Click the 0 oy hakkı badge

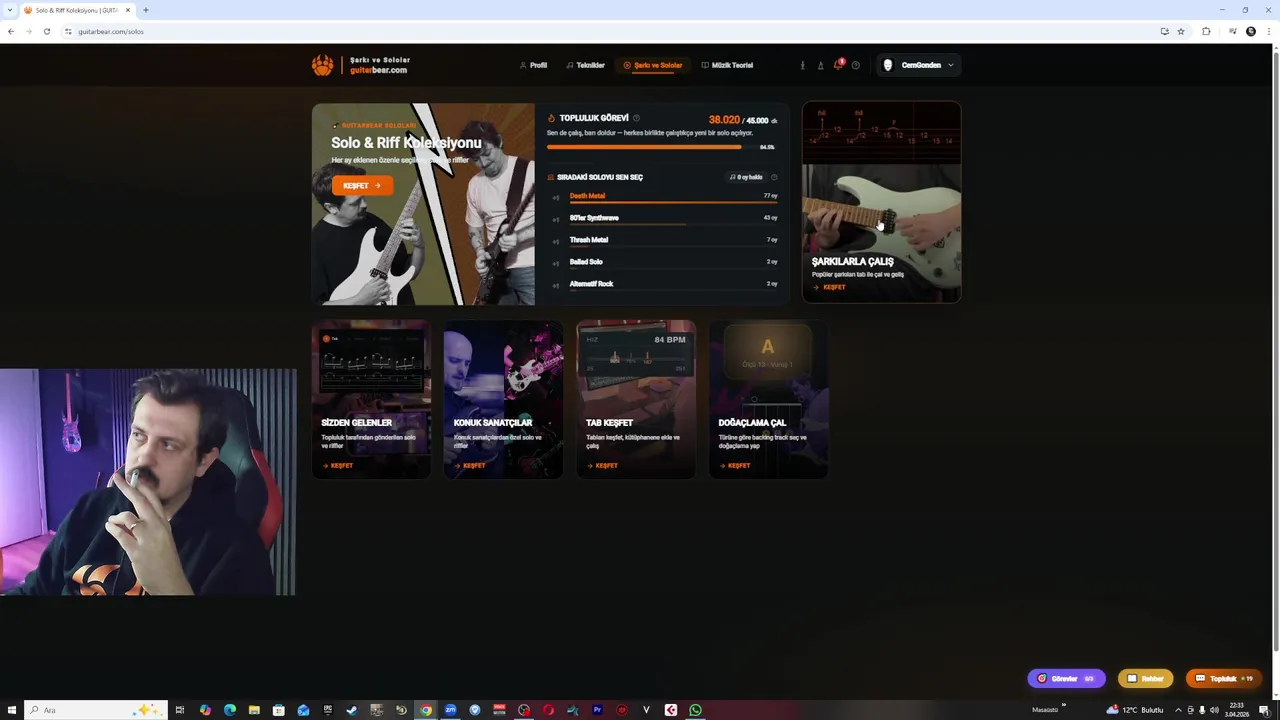[x=746, y=177]
